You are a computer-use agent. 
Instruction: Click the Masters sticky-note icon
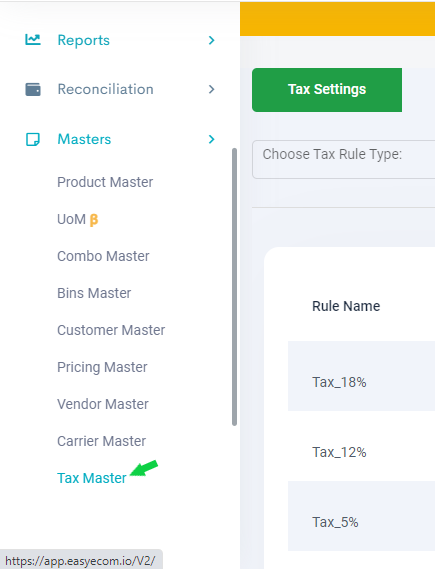pyautogui.click(x=33, y=139)
